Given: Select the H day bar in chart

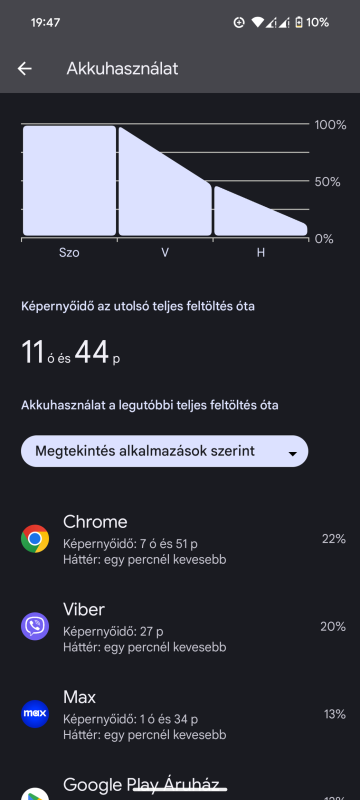Looking at the screenshot, I should coord(261,210).
